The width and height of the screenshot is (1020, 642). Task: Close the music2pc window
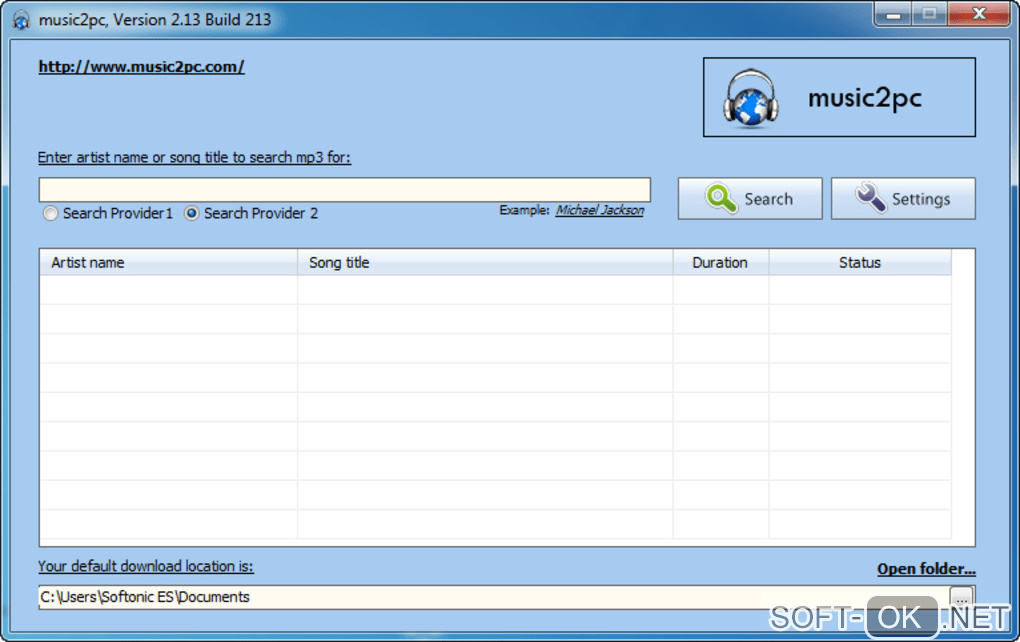[979, 14]
